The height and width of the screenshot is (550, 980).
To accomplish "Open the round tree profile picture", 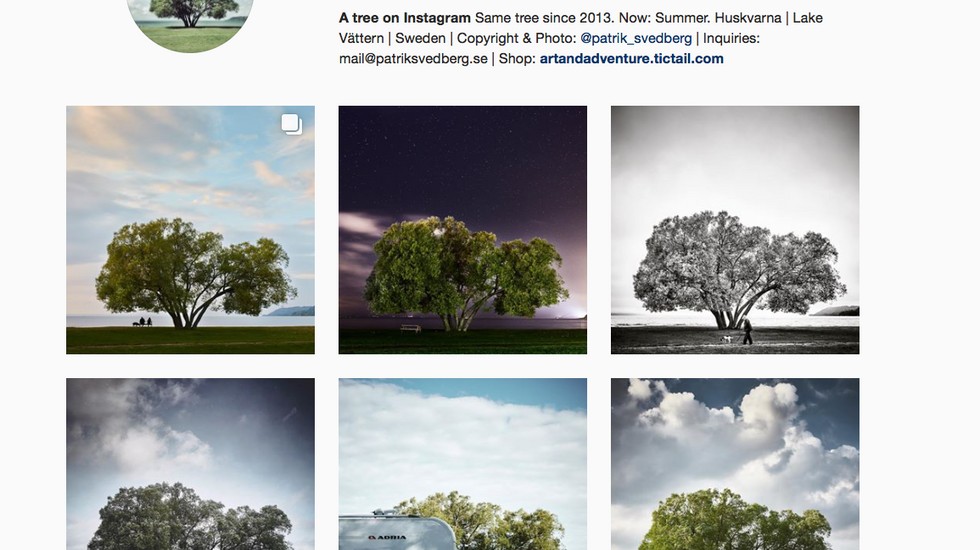I will 190,26.
